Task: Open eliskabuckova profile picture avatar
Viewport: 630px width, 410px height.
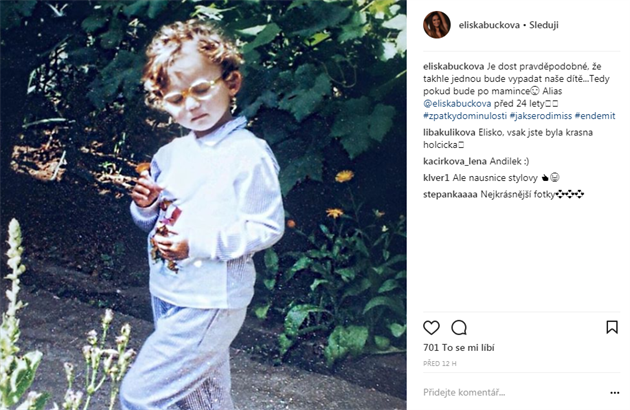Action: pyautogui.click(x=437, y=25)
